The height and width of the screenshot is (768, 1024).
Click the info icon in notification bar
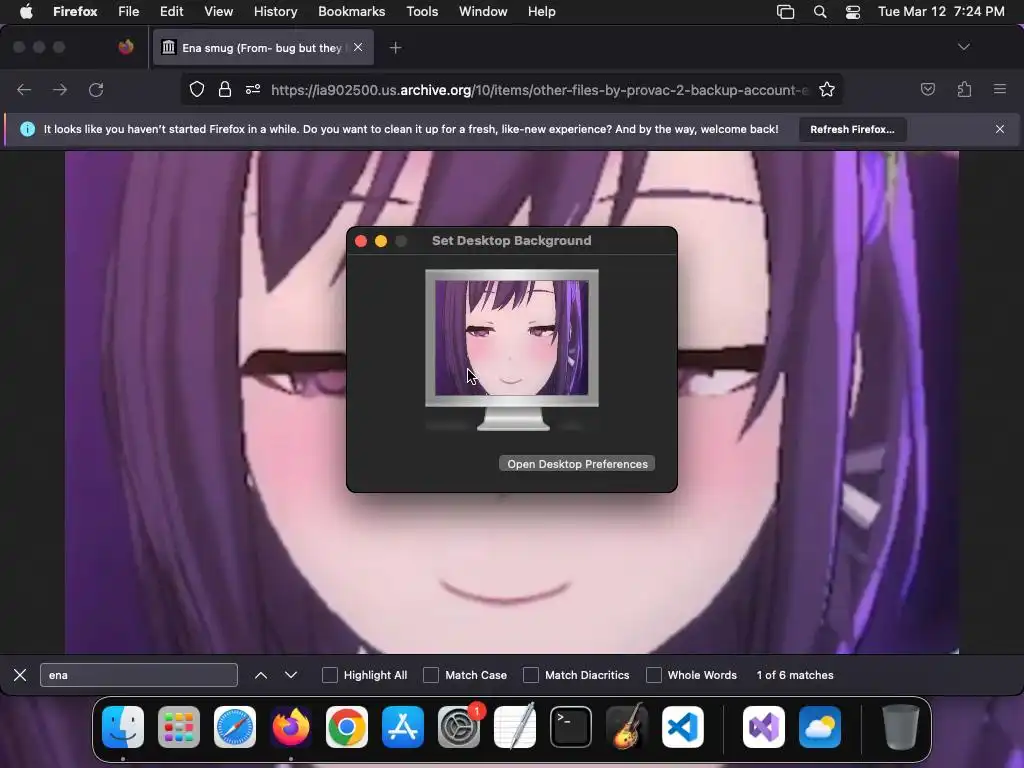point(27,129)
